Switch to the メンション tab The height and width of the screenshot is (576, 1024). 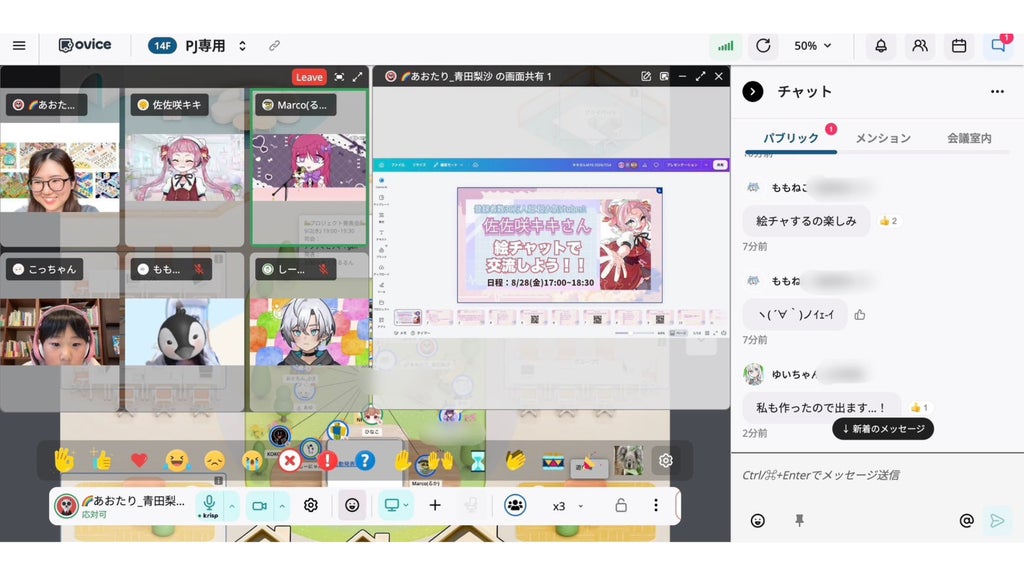pyautogui.click(x=883, y=138)
